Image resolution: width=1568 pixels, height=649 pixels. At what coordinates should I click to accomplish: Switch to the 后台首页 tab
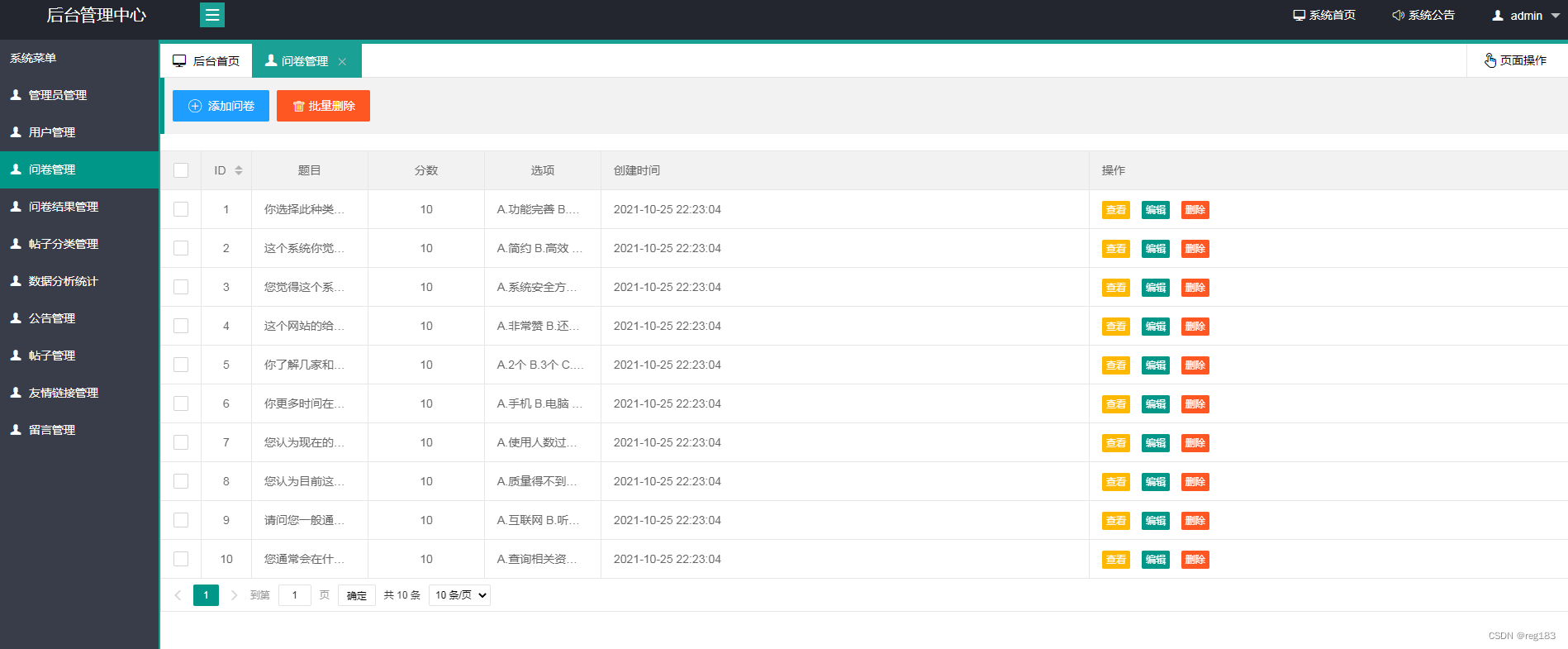coord(206,61)
